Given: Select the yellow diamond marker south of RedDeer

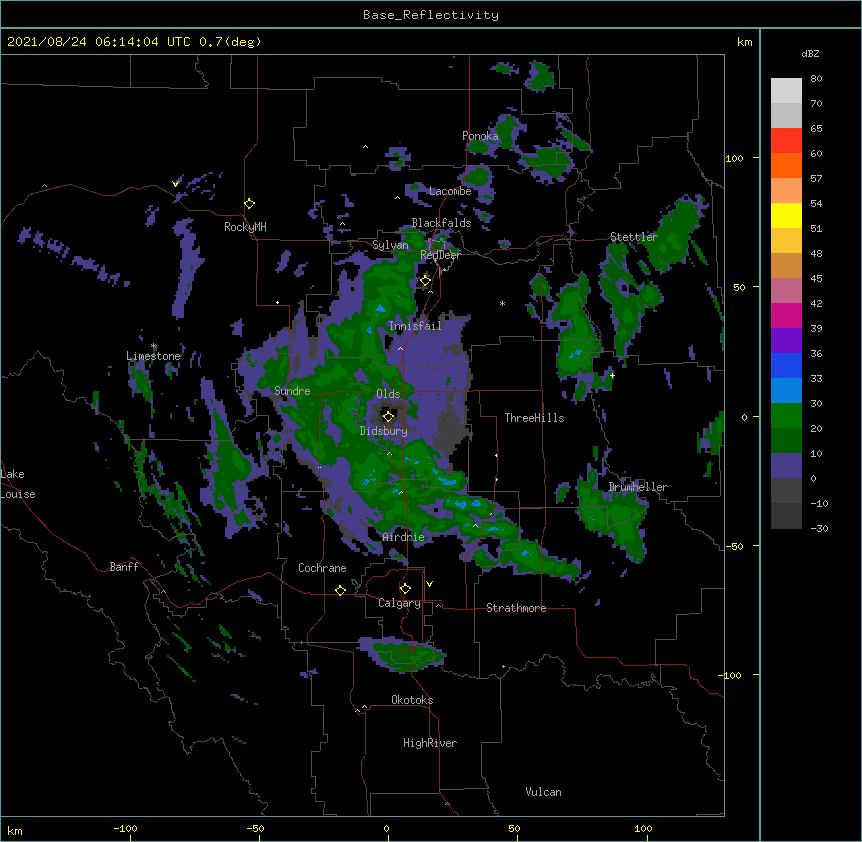Looking at the screenshot, I should pos(426,281).
